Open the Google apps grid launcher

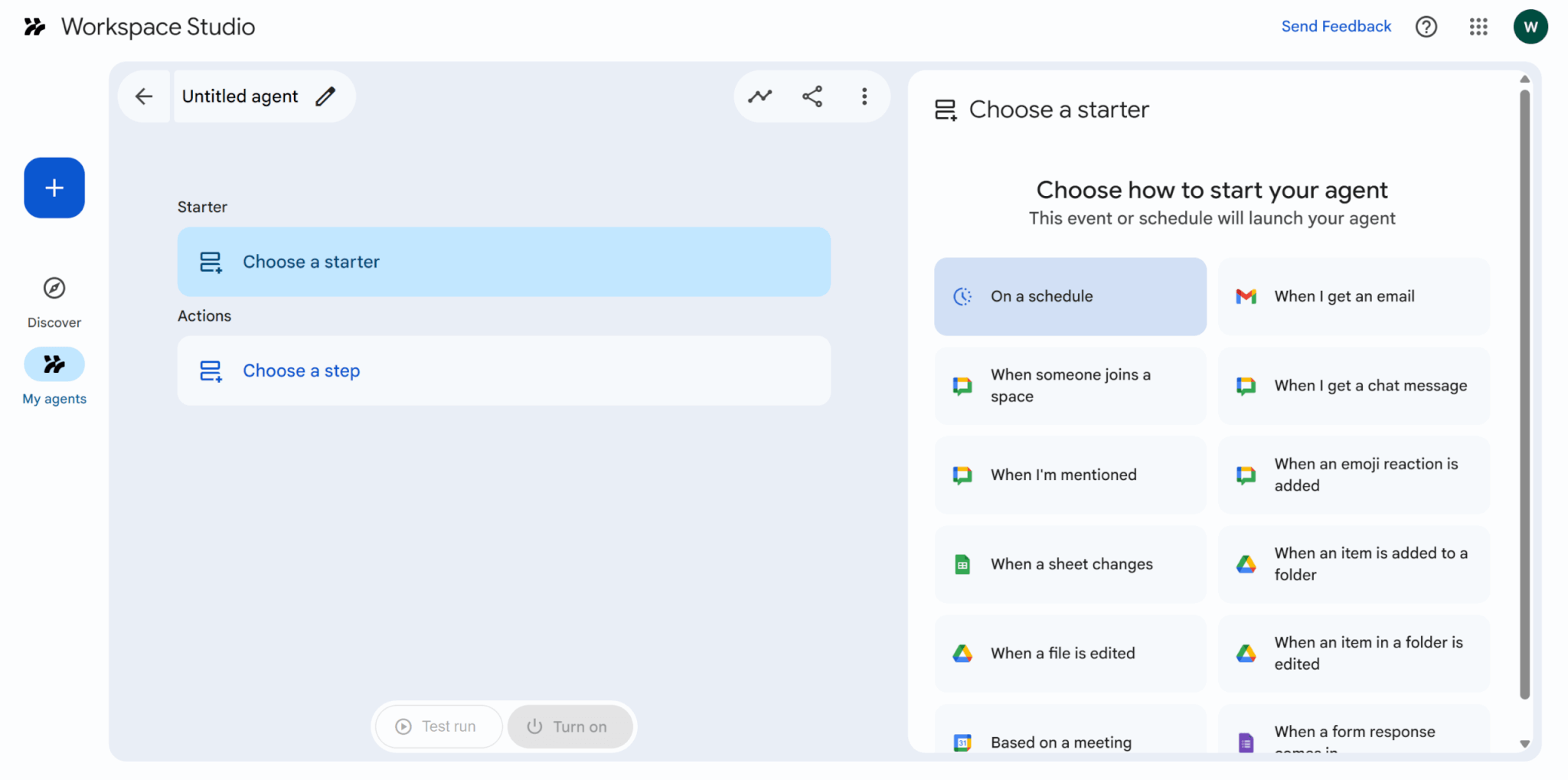[x=1478, y=27]
